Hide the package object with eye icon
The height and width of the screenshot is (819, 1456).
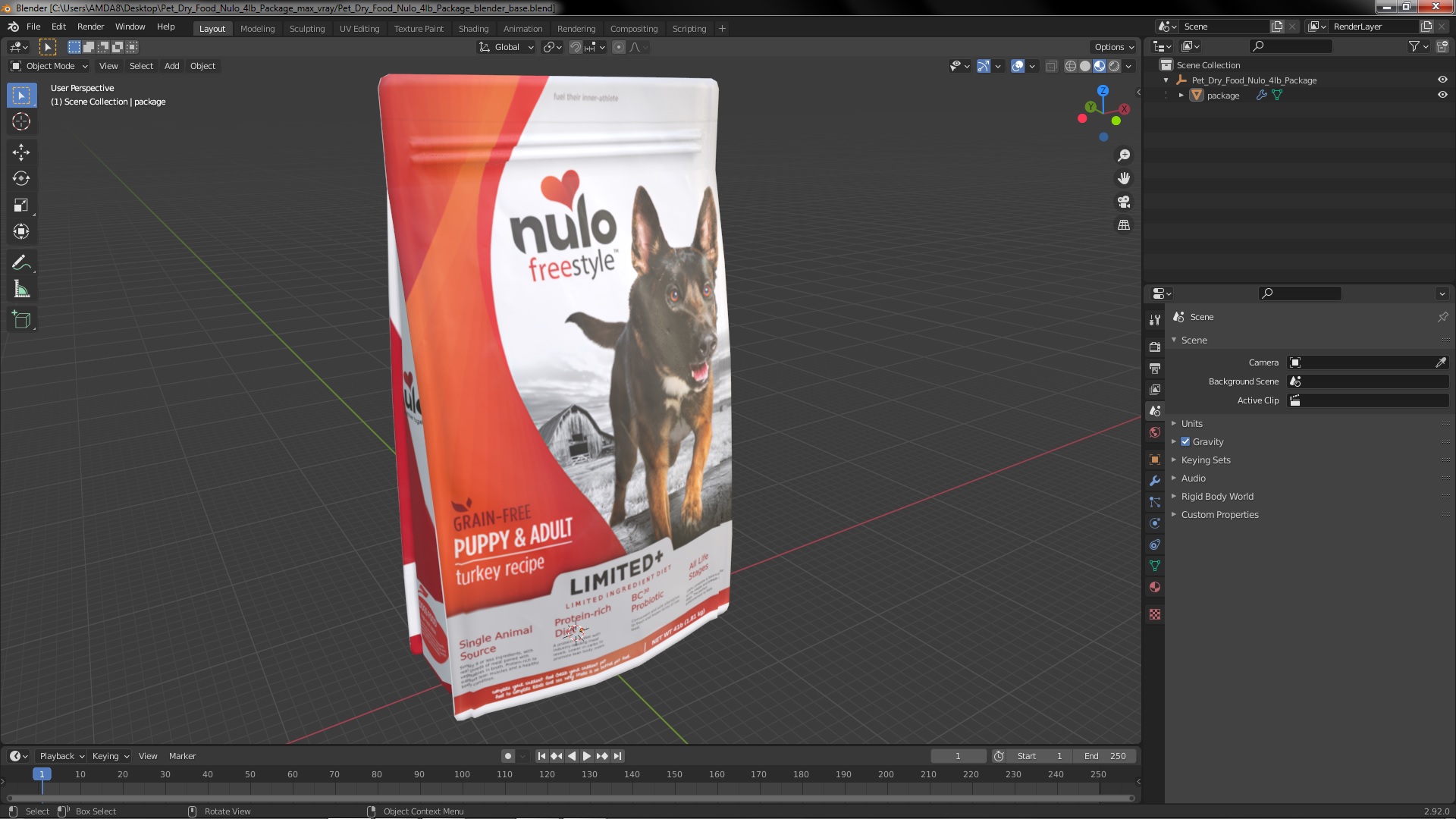pos(1442,95)
